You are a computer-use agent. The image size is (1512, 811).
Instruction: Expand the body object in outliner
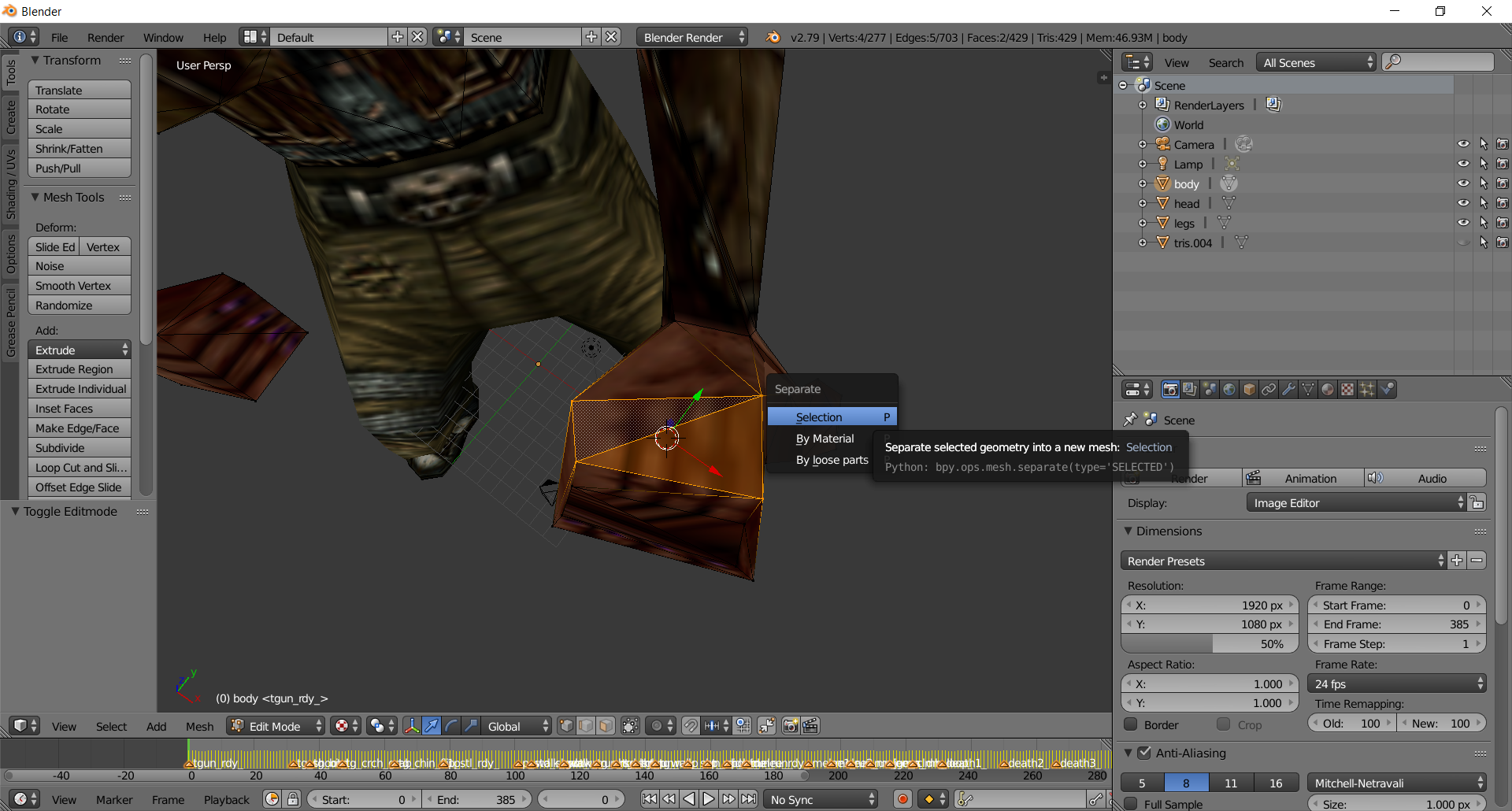[x=1142, y=183]
